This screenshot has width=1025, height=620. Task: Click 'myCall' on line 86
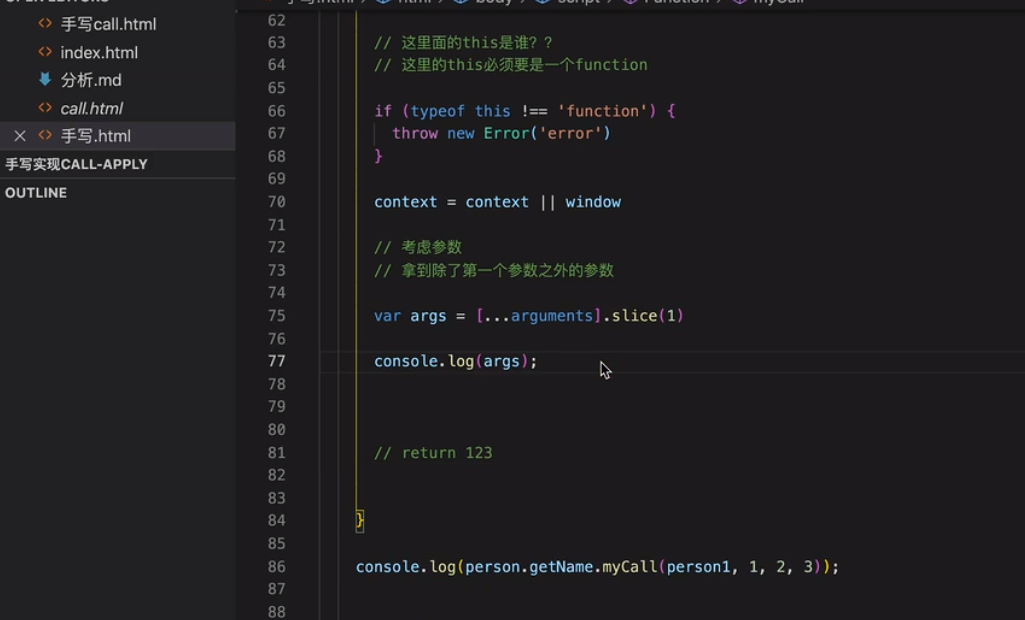pos(630,566)
